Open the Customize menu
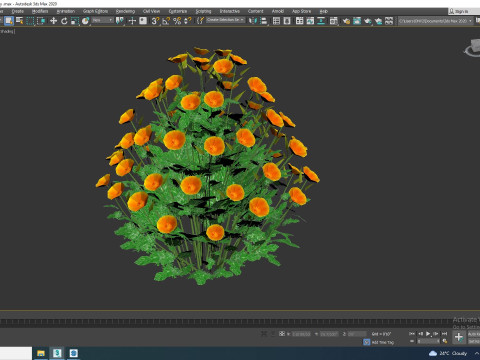The image size is (480, 360). 178,11
